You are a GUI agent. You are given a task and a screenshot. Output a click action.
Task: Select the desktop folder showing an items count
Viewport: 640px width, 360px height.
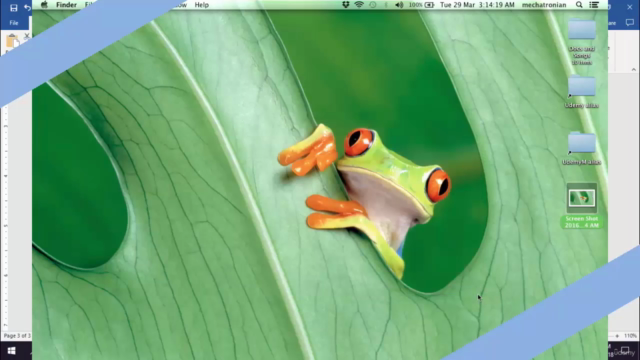[x=582, y=30]
